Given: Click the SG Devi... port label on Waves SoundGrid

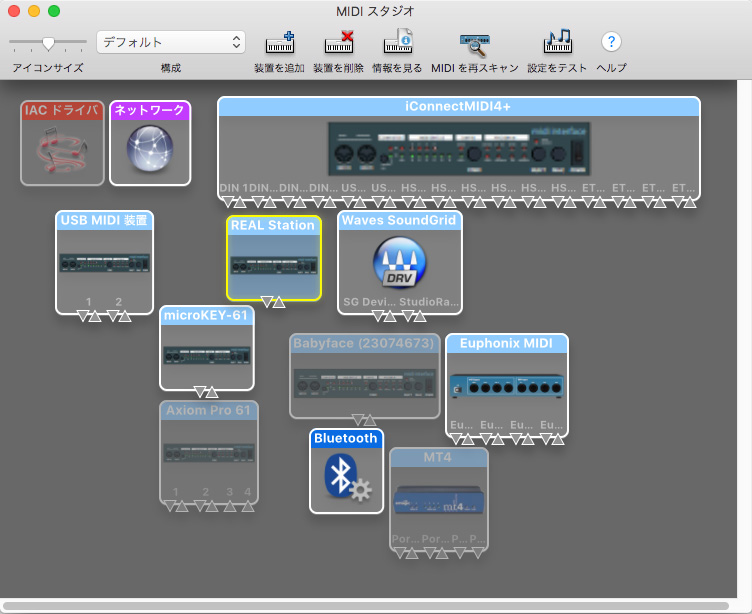Looking at the screenshot, I should point(368,302).
